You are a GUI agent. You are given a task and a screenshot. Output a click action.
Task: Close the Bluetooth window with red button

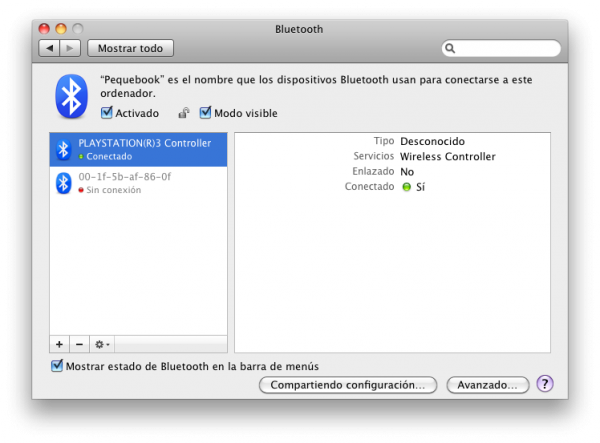44,29
